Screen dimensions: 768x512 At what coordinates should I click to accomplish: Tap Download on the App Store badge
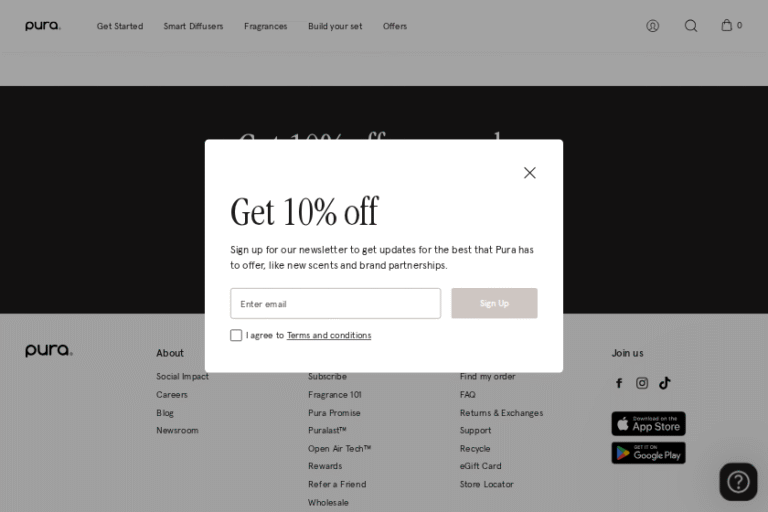pyautogui.click(x=648, y=424)
